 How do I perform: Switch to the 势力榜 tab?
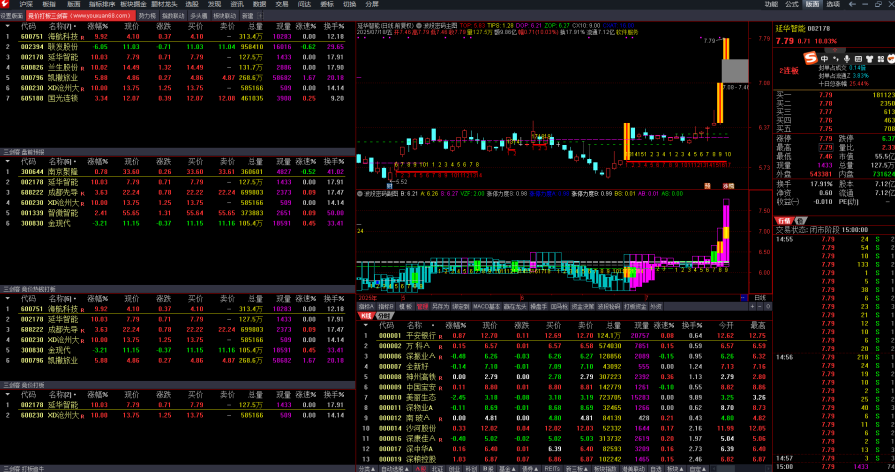click(x=147, y=17)
